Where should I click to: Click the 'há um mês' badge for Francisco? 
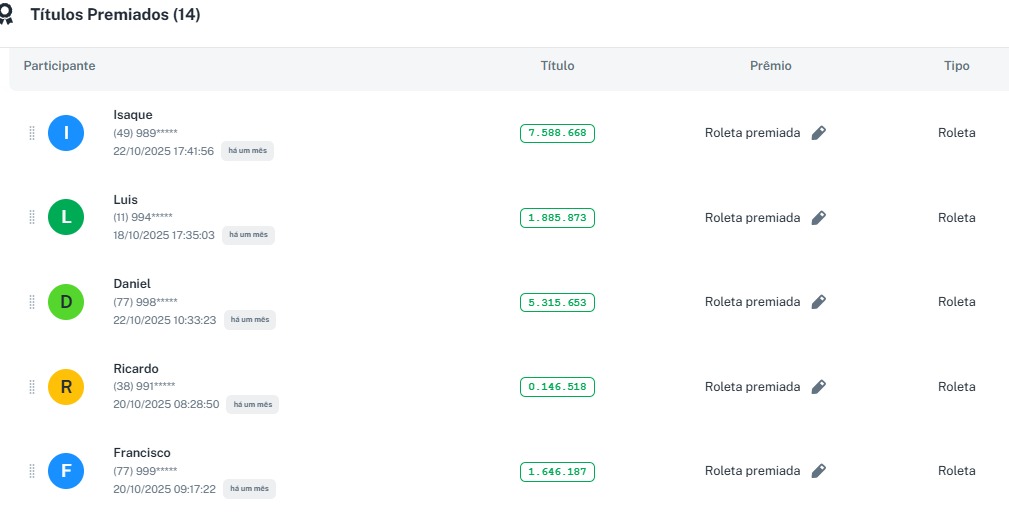coord(249,489)
